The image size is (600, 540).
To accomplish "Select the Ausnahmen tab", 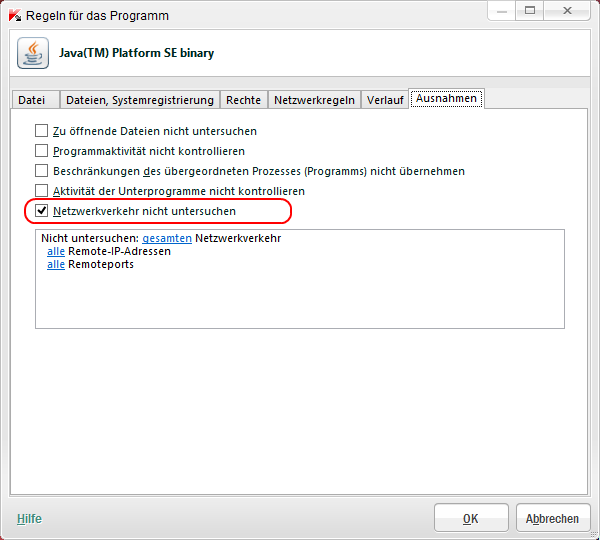I will click(448, 99).
